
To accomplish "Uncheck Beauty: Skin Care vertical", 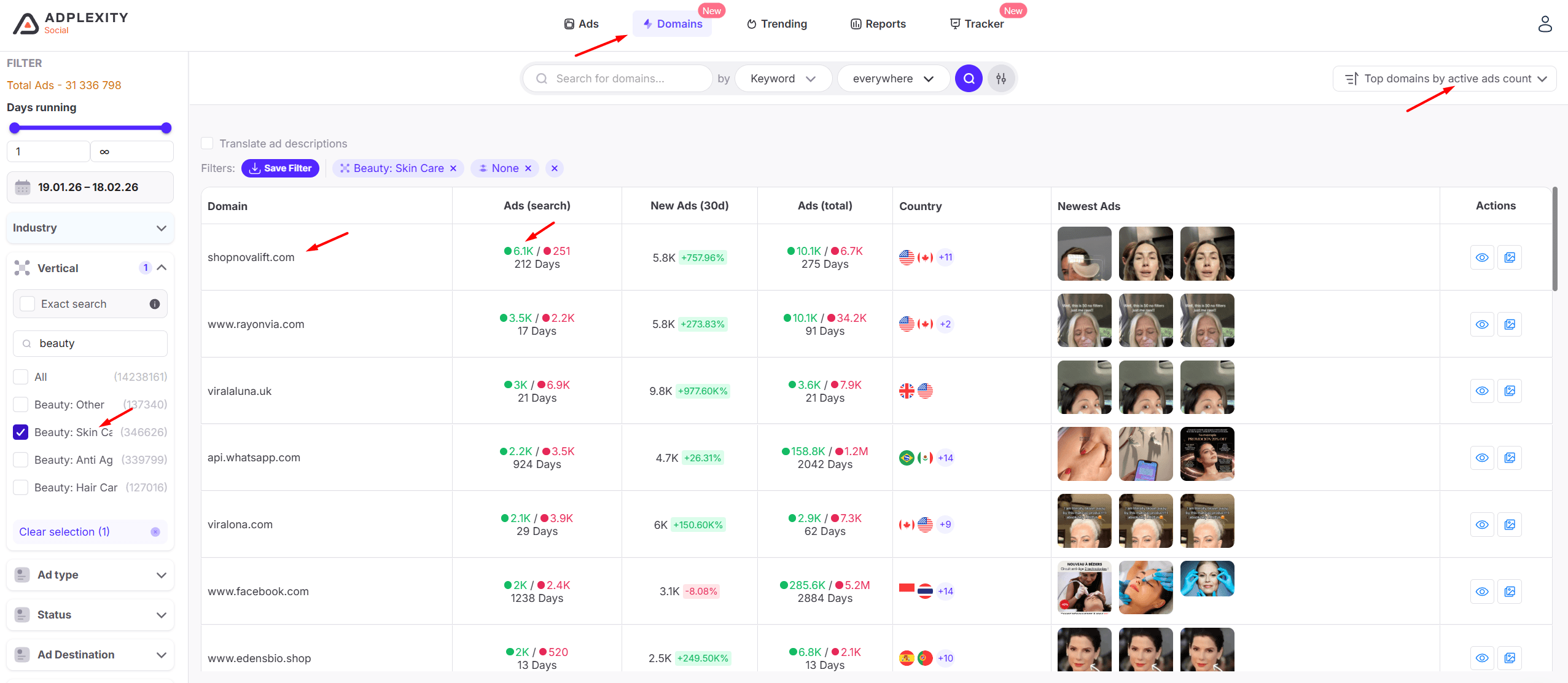I will tap(21, 432).
